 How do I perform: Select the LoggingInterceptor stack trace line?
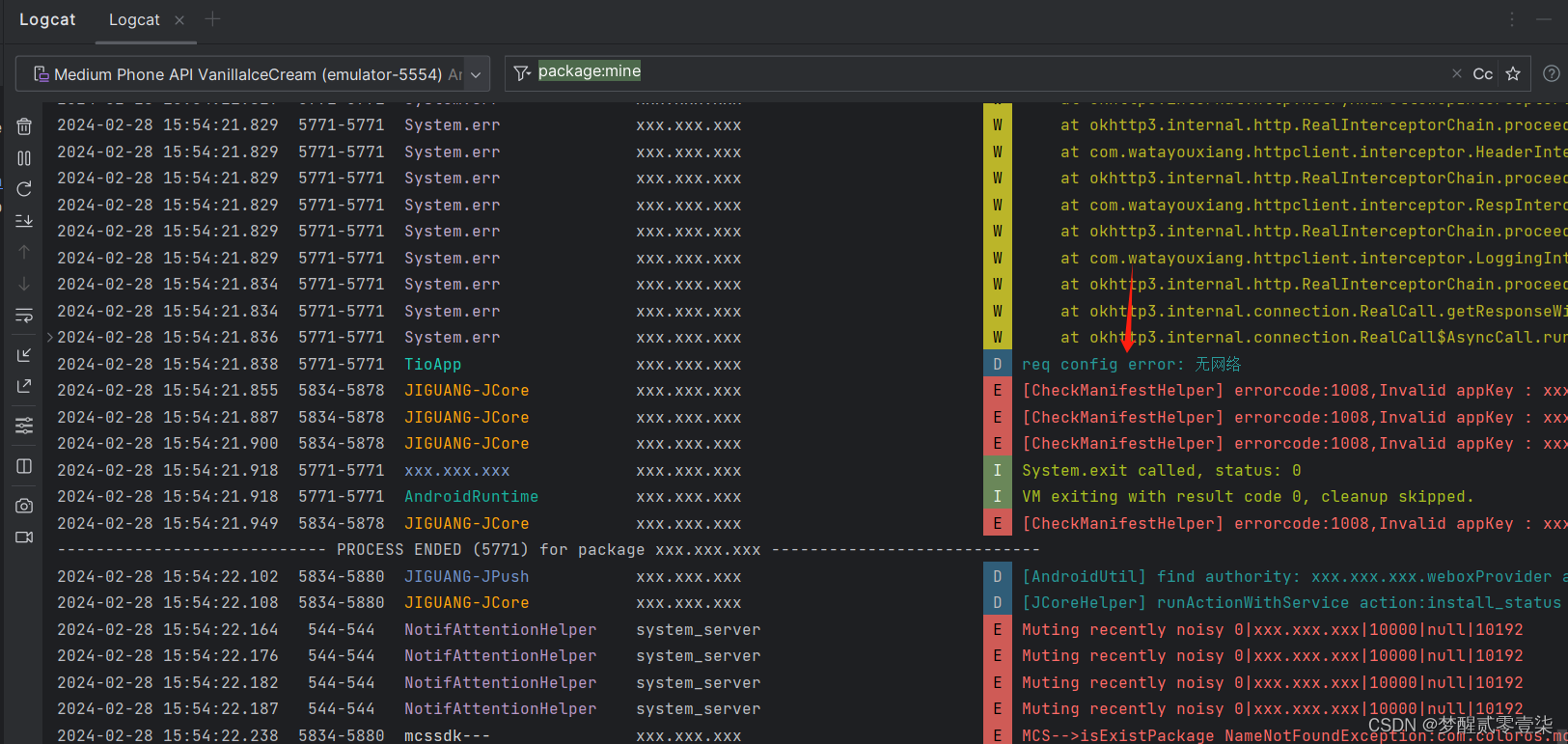tap(1313, 258)
